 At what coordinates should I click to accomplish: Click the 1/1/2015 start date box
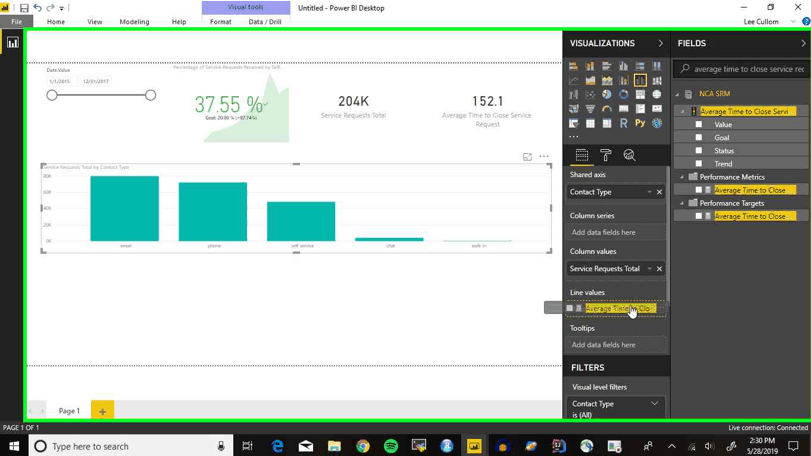click(60, 81)
